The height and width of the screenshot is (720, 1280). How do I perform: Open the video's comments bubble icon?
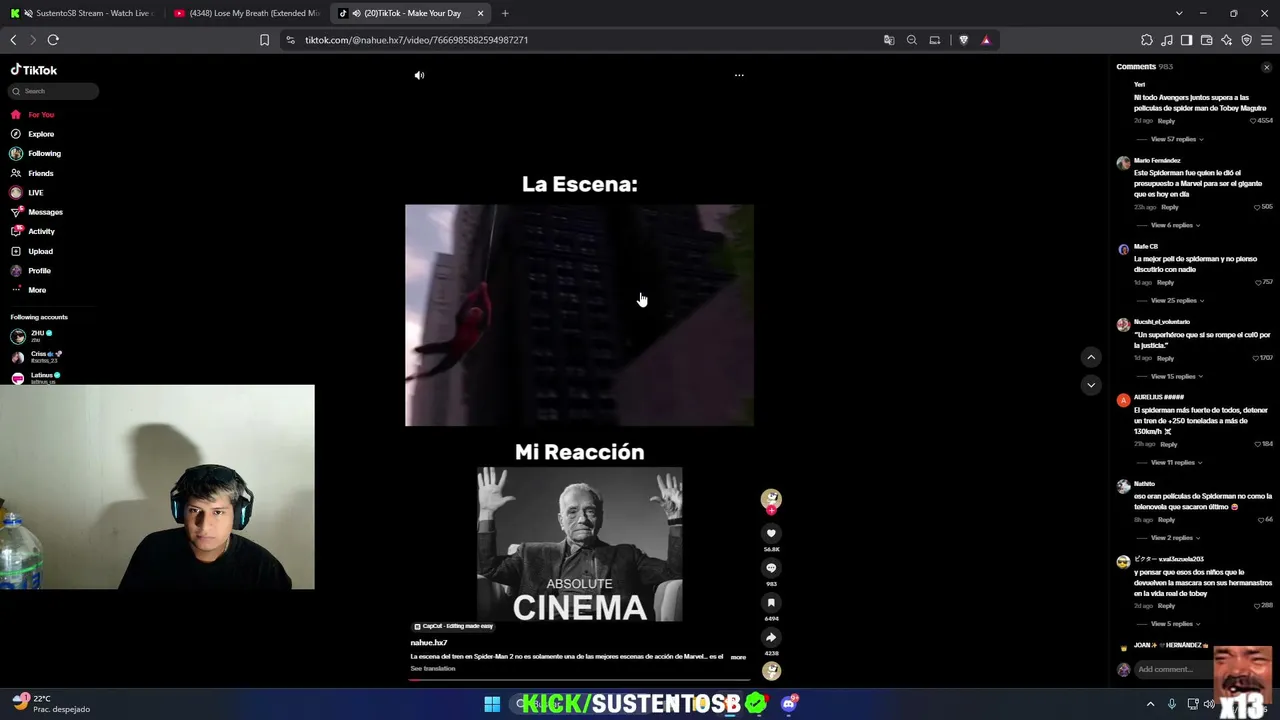(771, 568)
